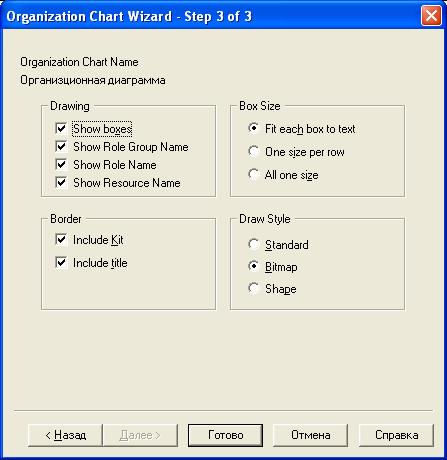Open help via Справка button
The image size is (447, 460).
396,435
